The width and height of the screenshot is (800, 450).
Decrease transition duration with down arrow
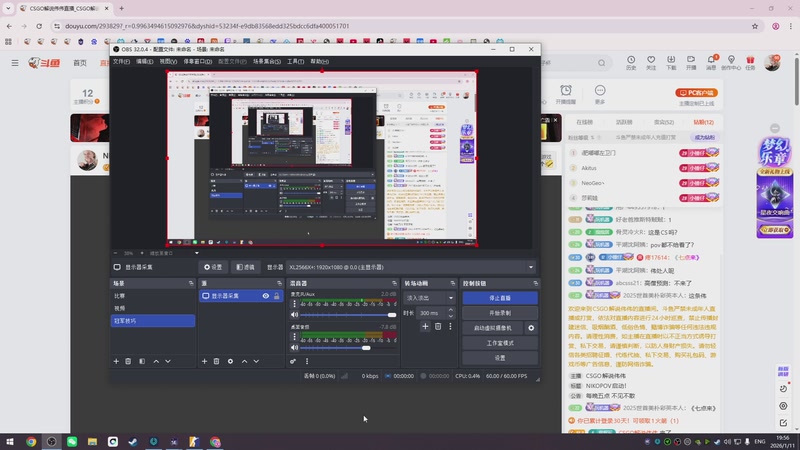(x=451, y=316)
